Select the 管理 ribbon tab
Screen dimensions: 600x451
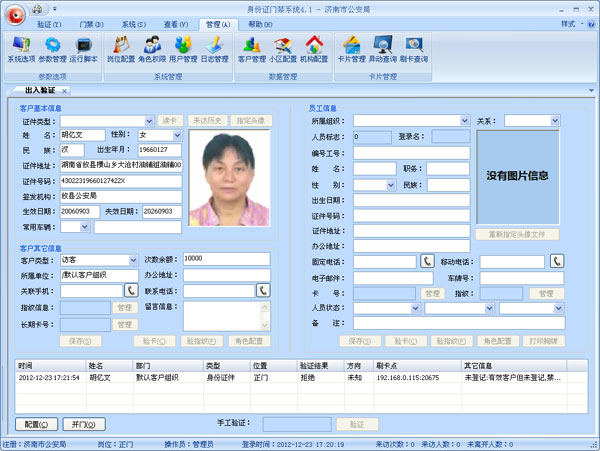click(218, 24)
